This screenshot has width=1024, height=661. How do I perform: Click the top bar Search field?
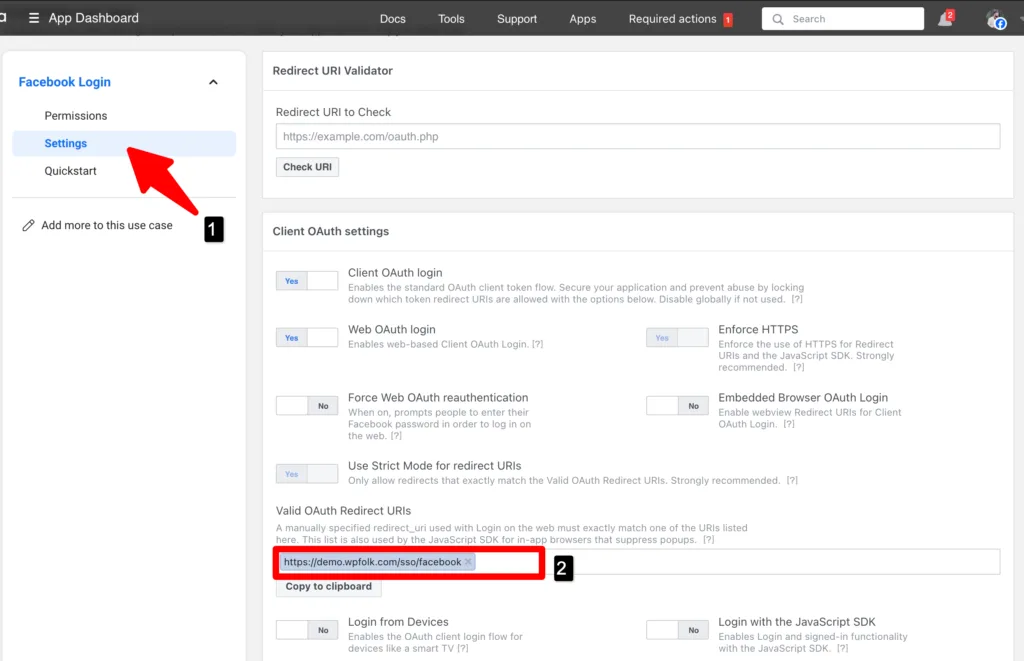(842, 19)
